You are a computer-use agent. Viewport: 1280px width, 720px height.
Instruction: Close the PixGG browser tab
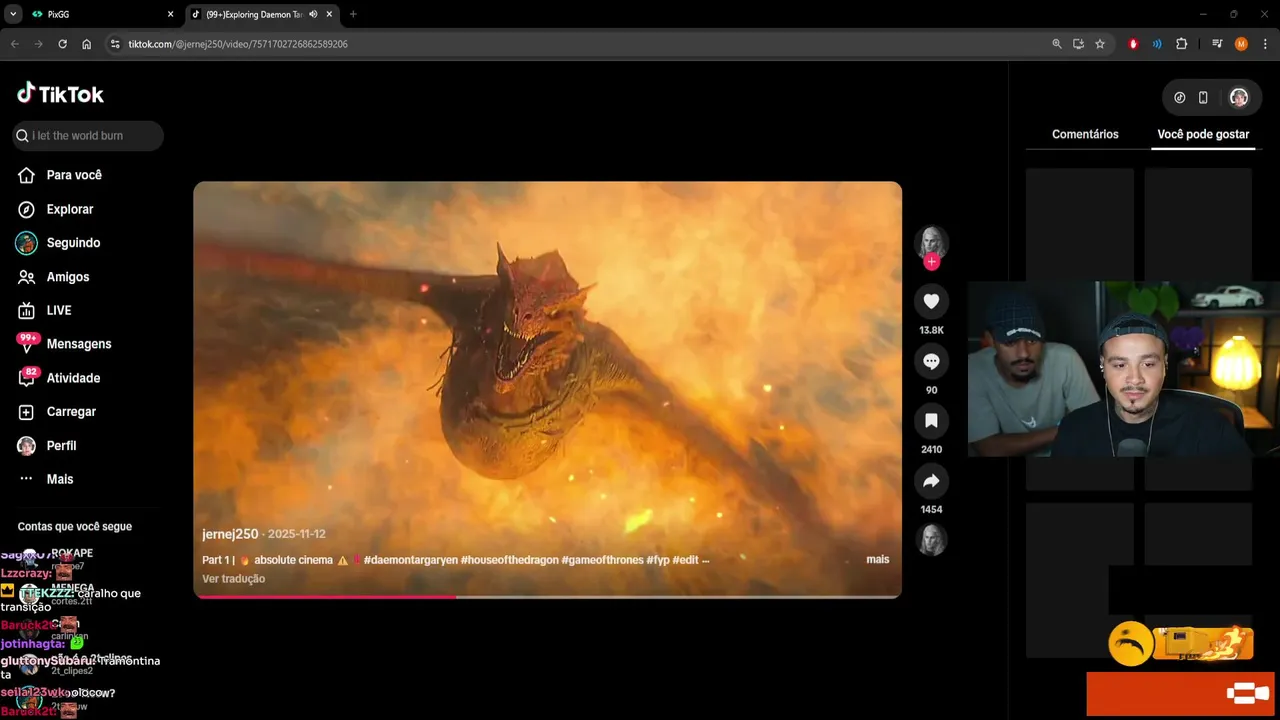pyautogui.click(x=170, y=14)
